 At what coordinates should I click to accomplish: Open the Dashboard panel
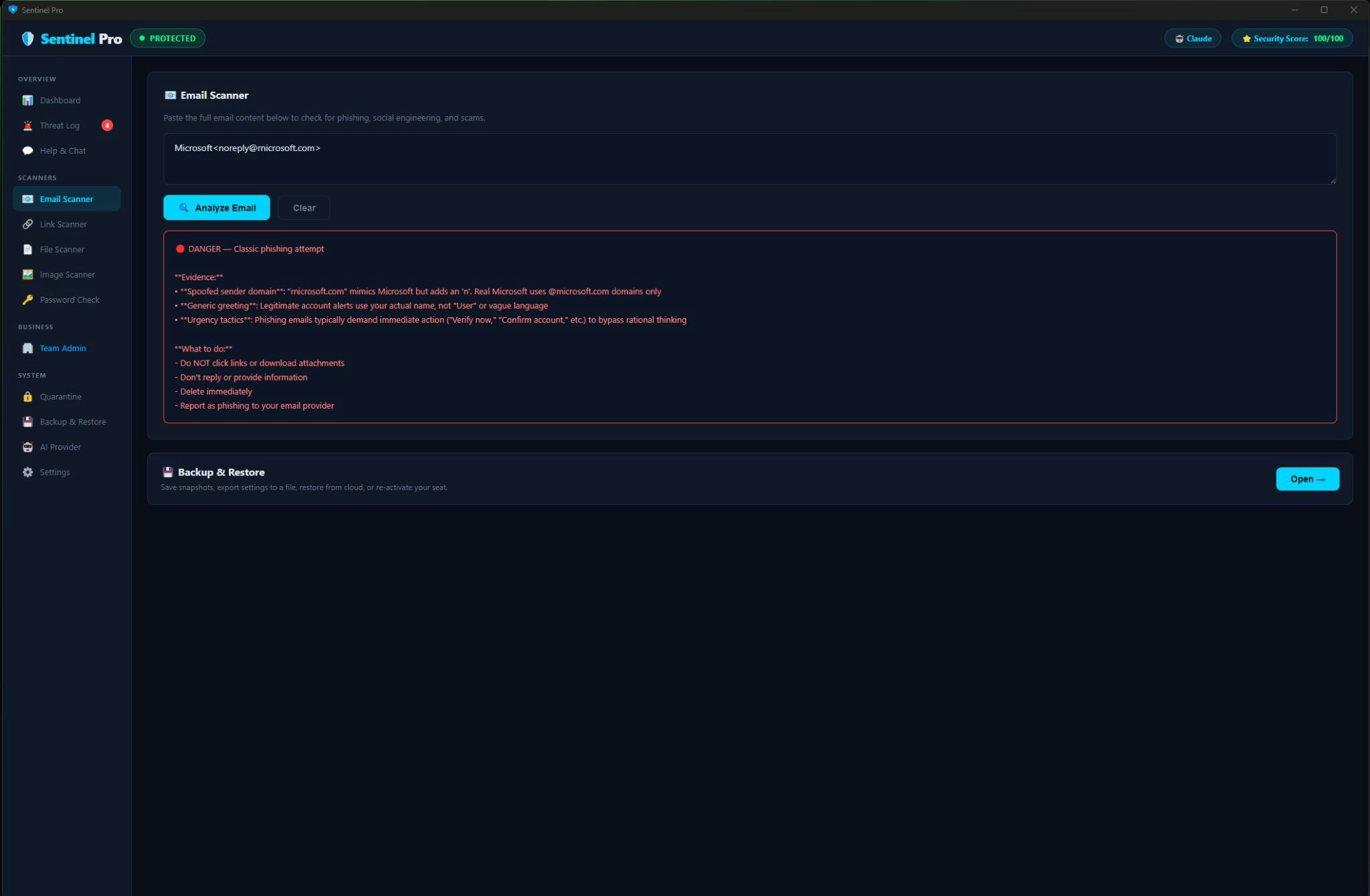(x=60, y=100)
